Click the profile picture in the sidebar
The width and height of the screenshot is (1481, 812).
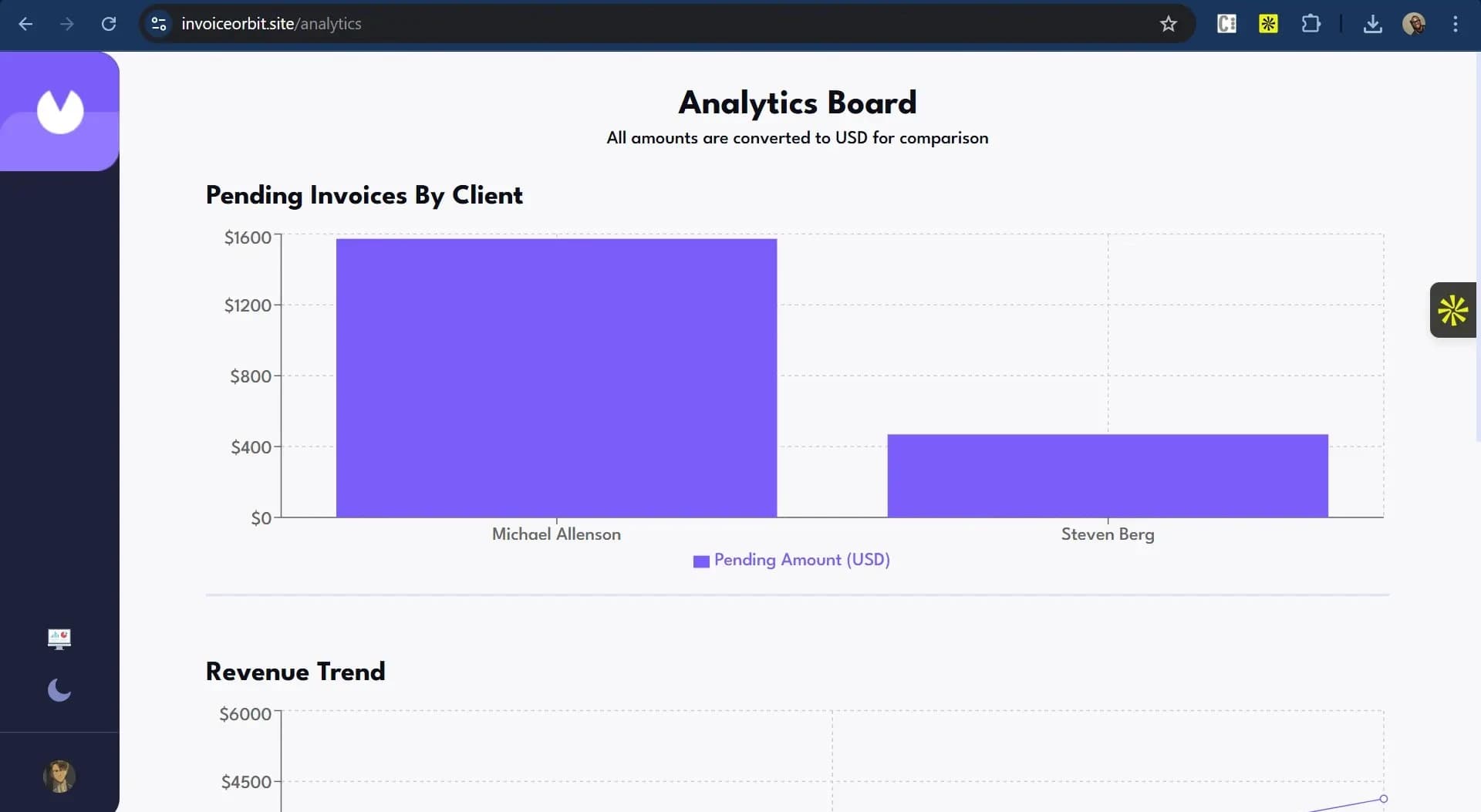59,777
